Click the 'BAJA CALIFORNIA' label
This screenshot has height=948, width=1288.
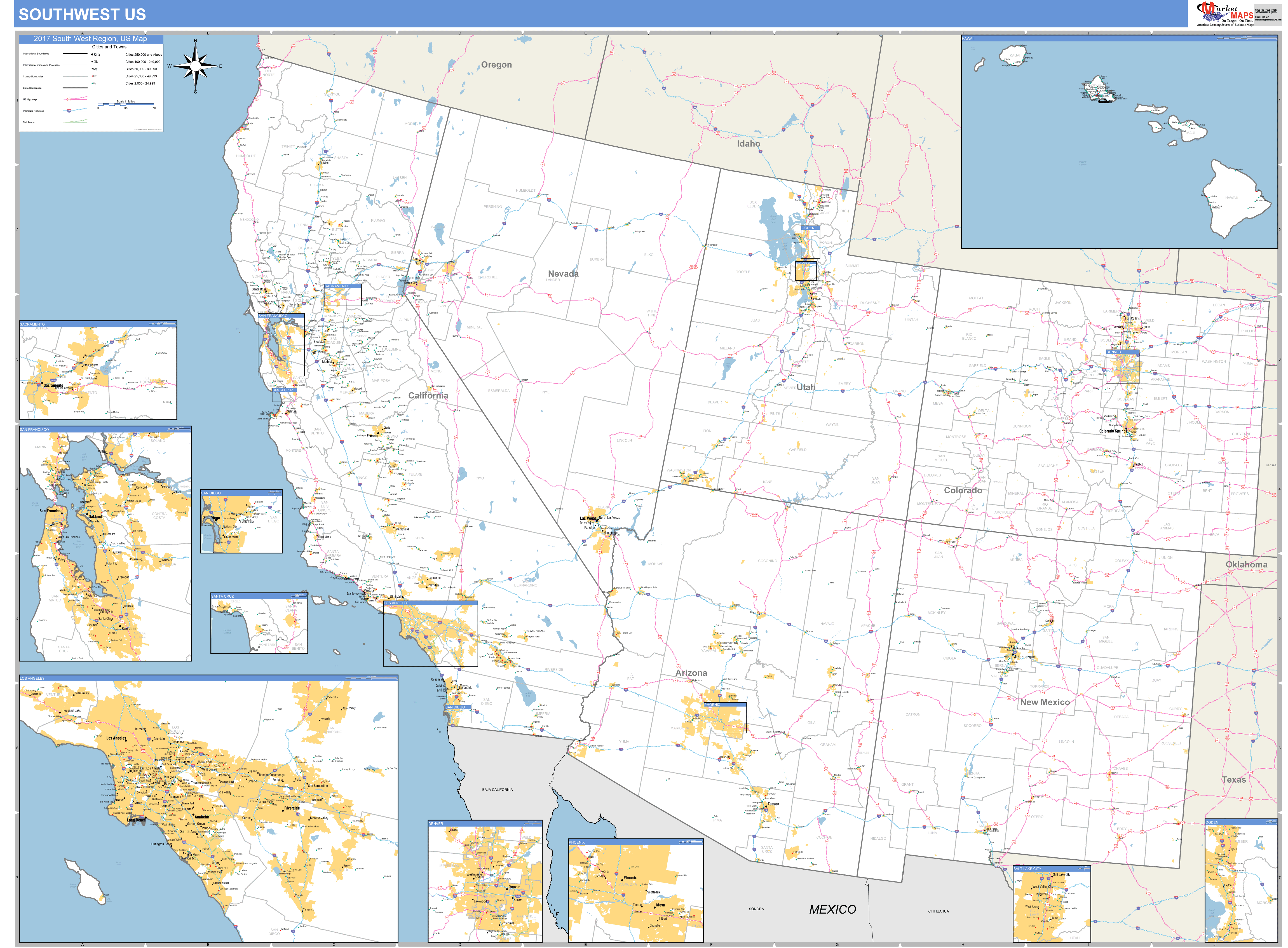(497, 790)
